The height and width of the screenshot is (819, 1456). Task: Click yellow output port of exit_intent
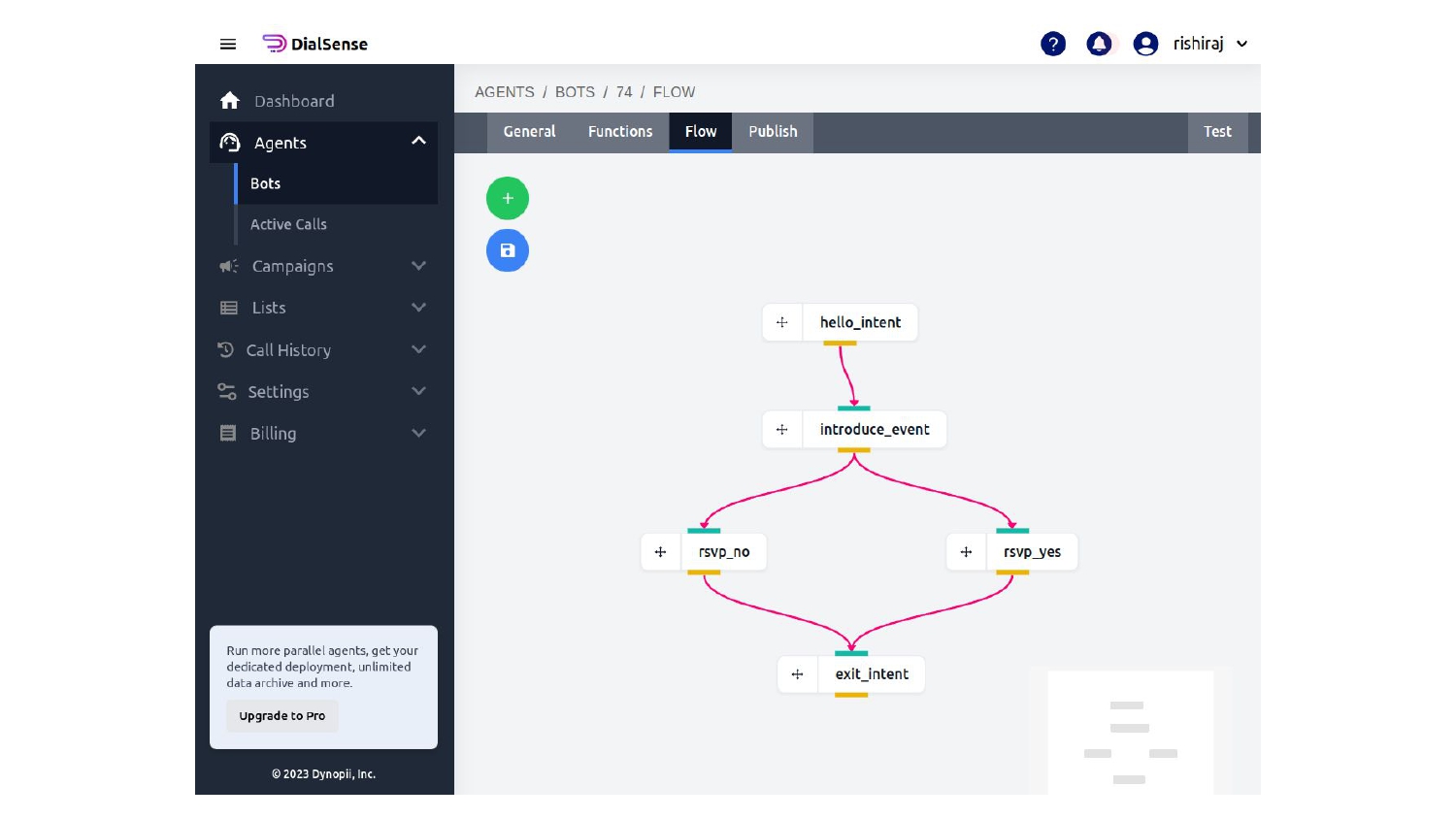[851, 695]
